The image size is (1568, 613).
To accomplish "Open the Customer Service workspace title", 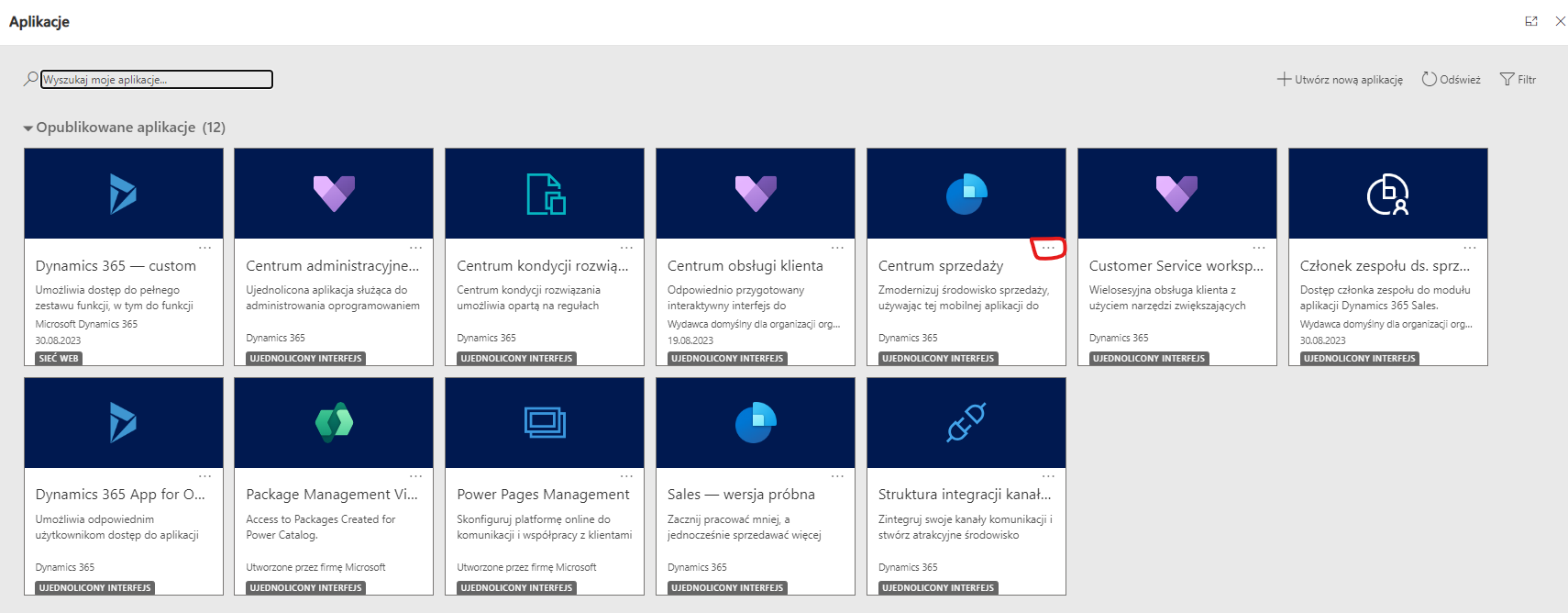I will coord(1176,266).
